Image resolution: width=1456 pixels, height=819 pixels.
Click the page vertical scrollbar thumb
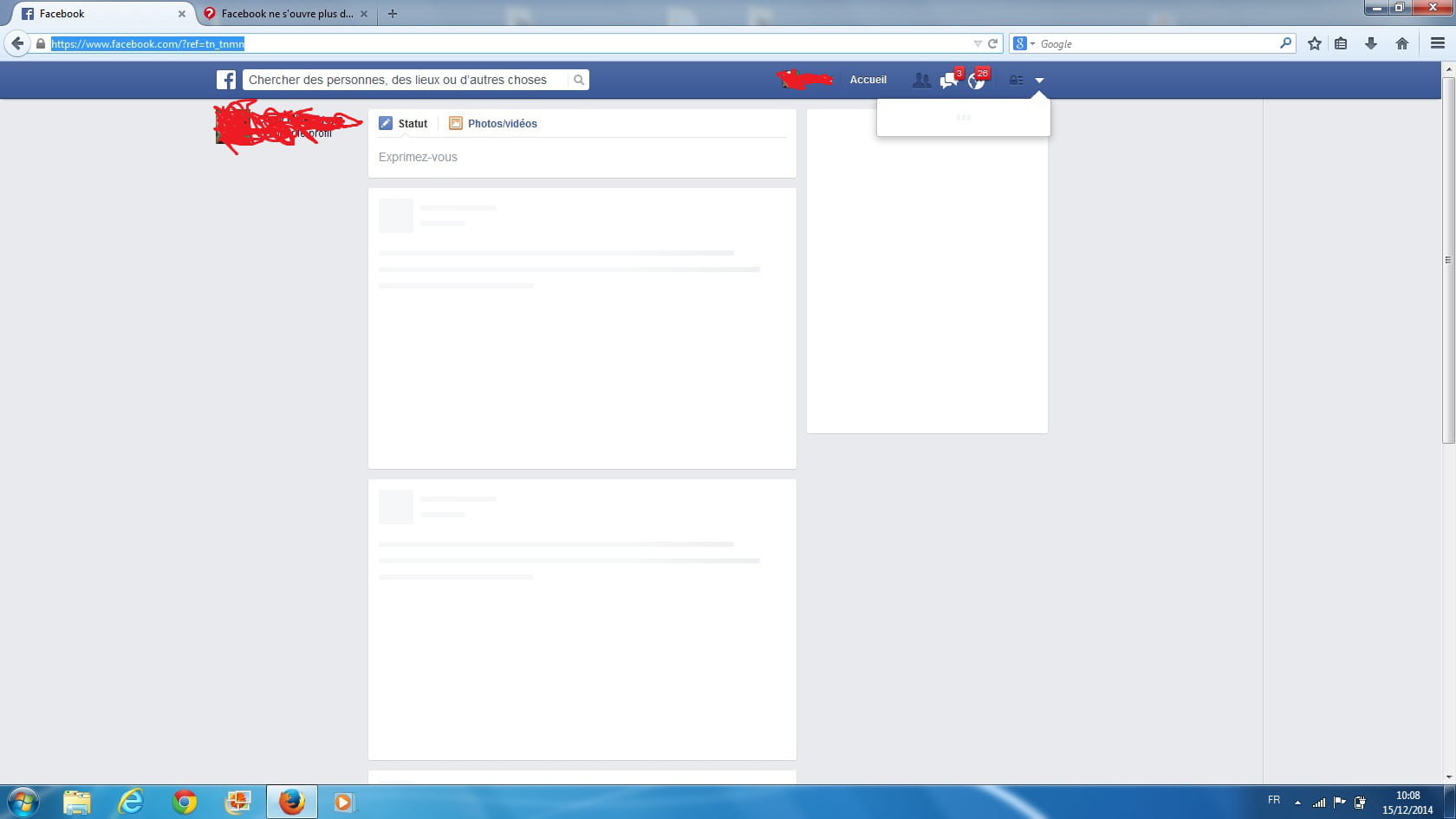(1448, 260)
